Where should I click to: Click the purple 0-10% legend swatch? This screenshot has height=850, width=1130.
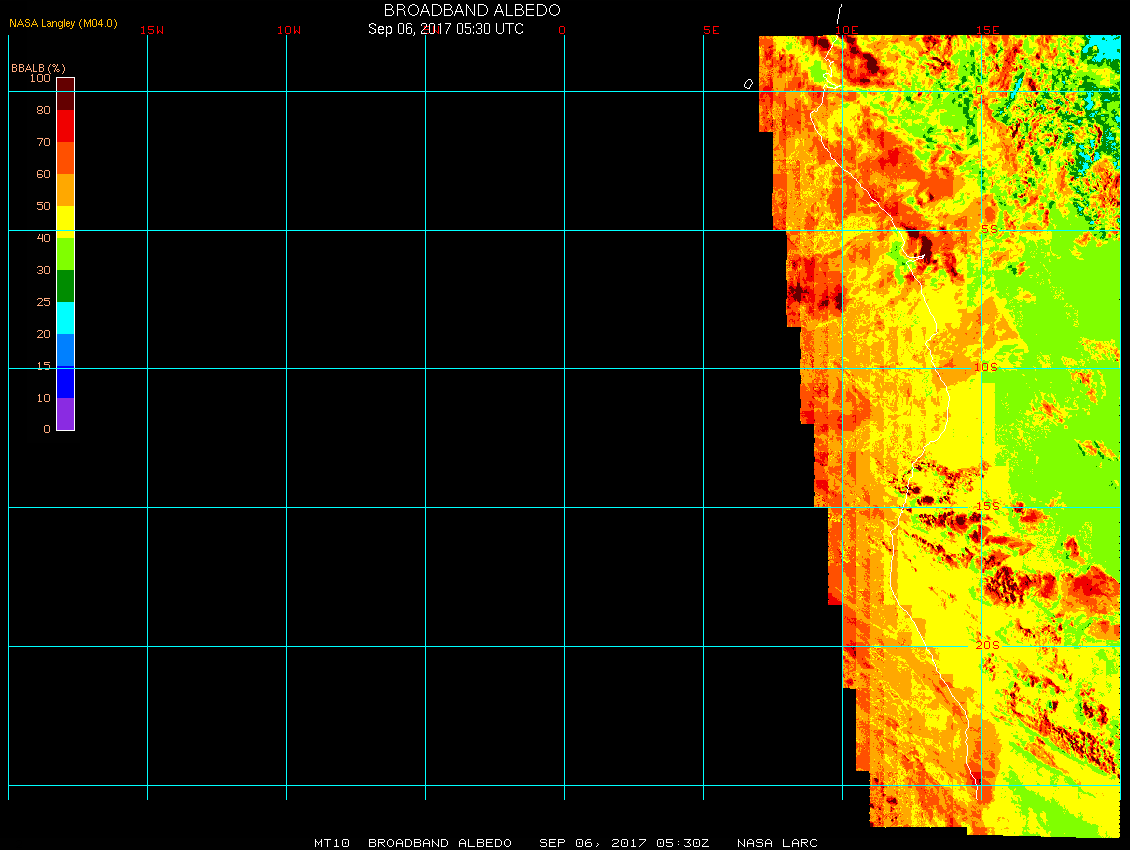65,413
